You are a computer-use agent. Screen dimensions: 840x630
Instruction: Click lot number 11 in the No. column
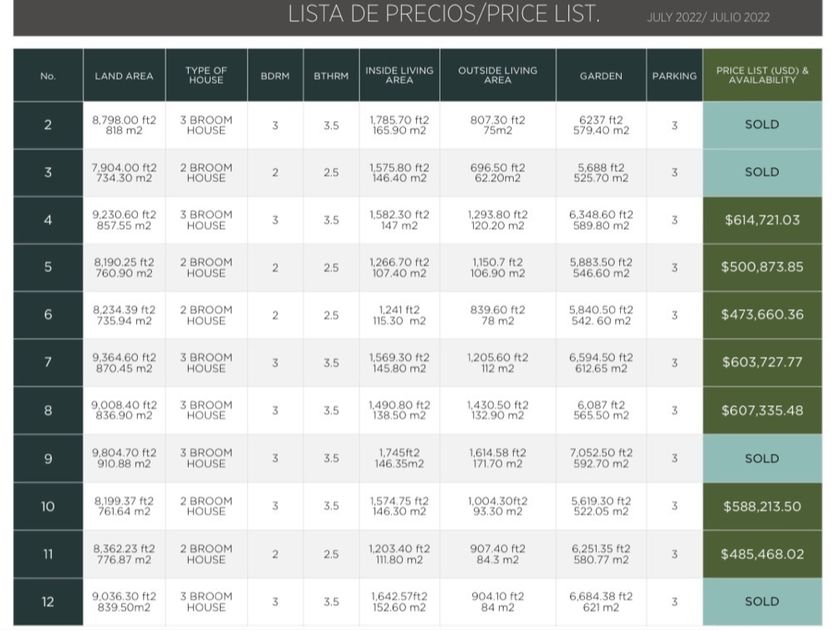tap(48, 554)
